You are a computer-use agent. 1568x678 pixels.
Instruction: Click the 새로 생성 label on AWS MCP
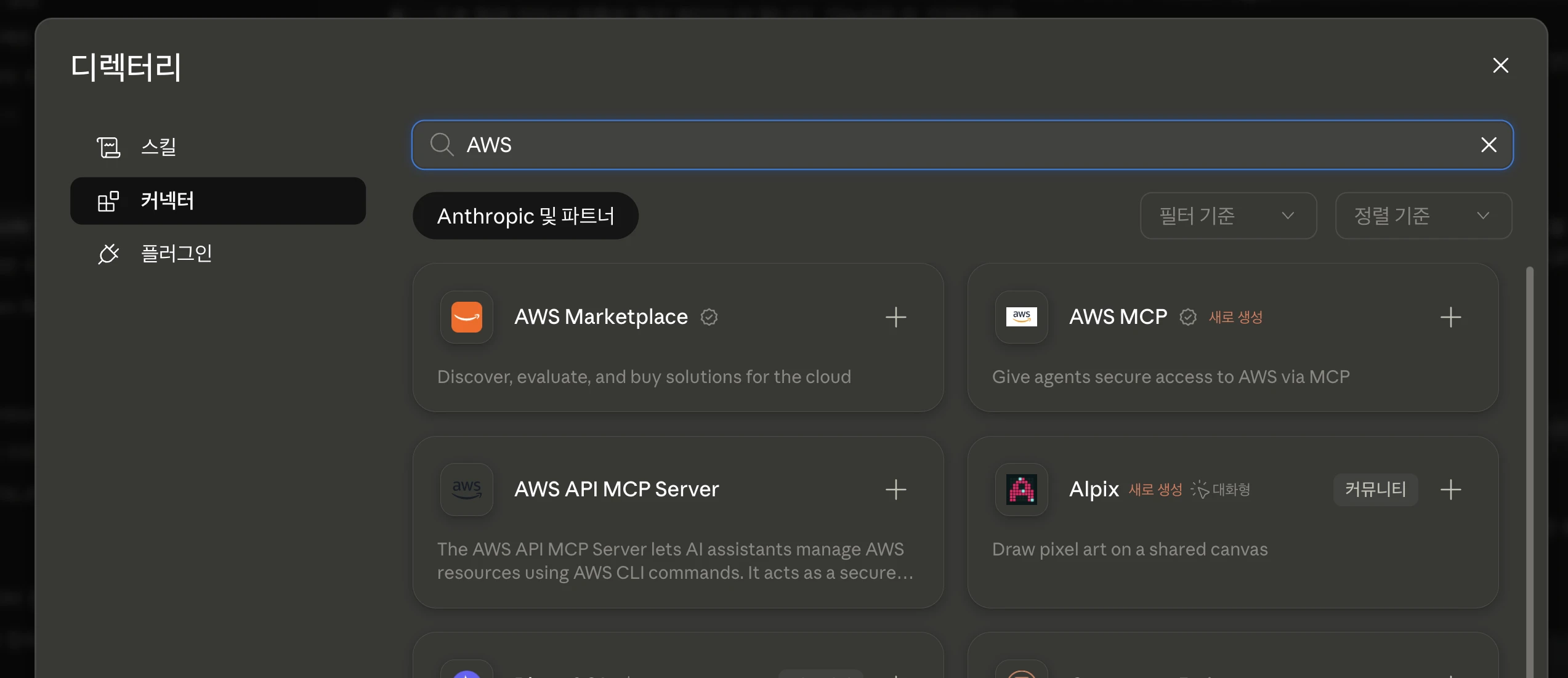coord(1235,317)
